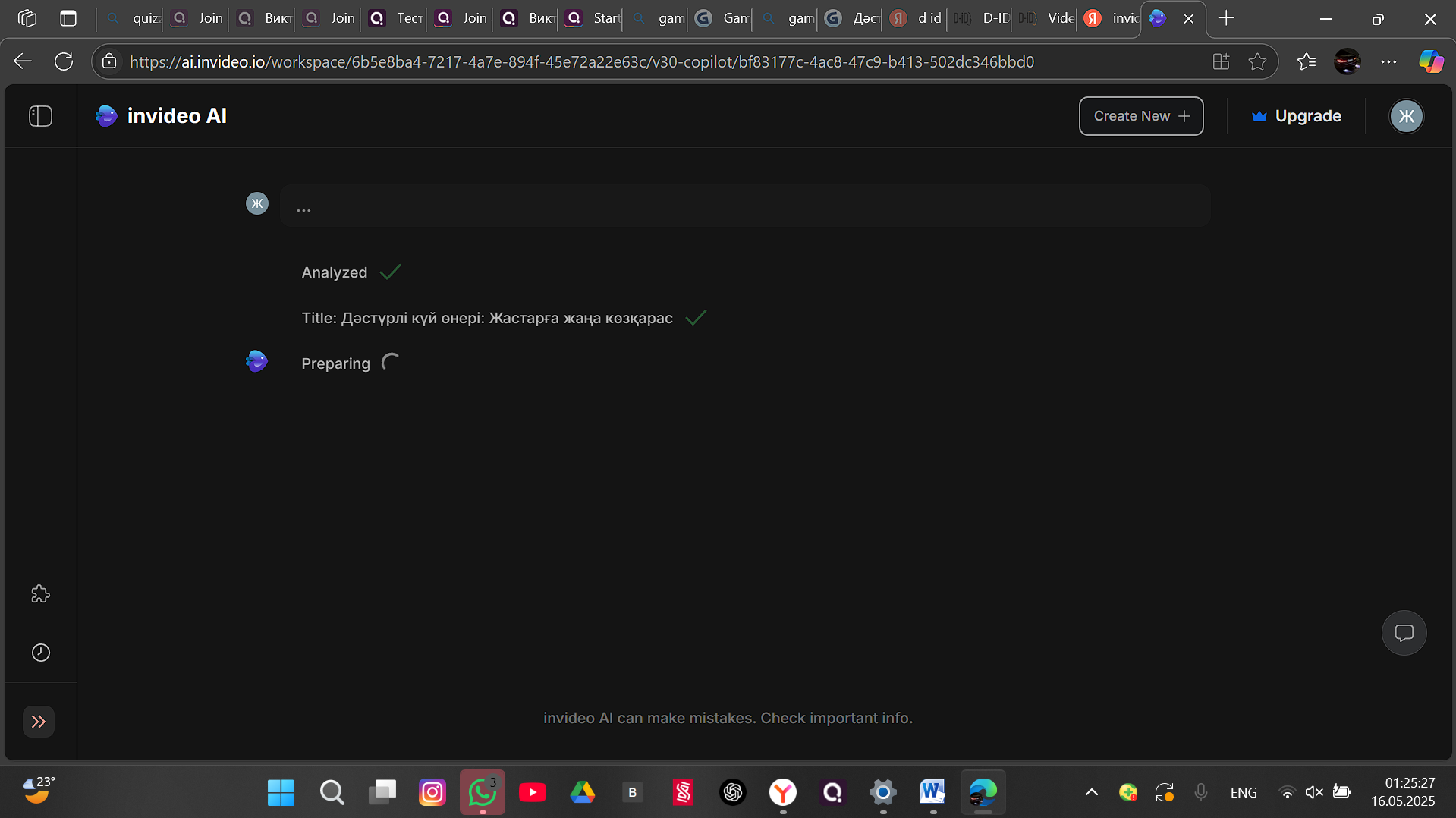Screen dimensions: 1456x818
Task: Show hidden system tray icons chevron
Action: click(1091, 792)
